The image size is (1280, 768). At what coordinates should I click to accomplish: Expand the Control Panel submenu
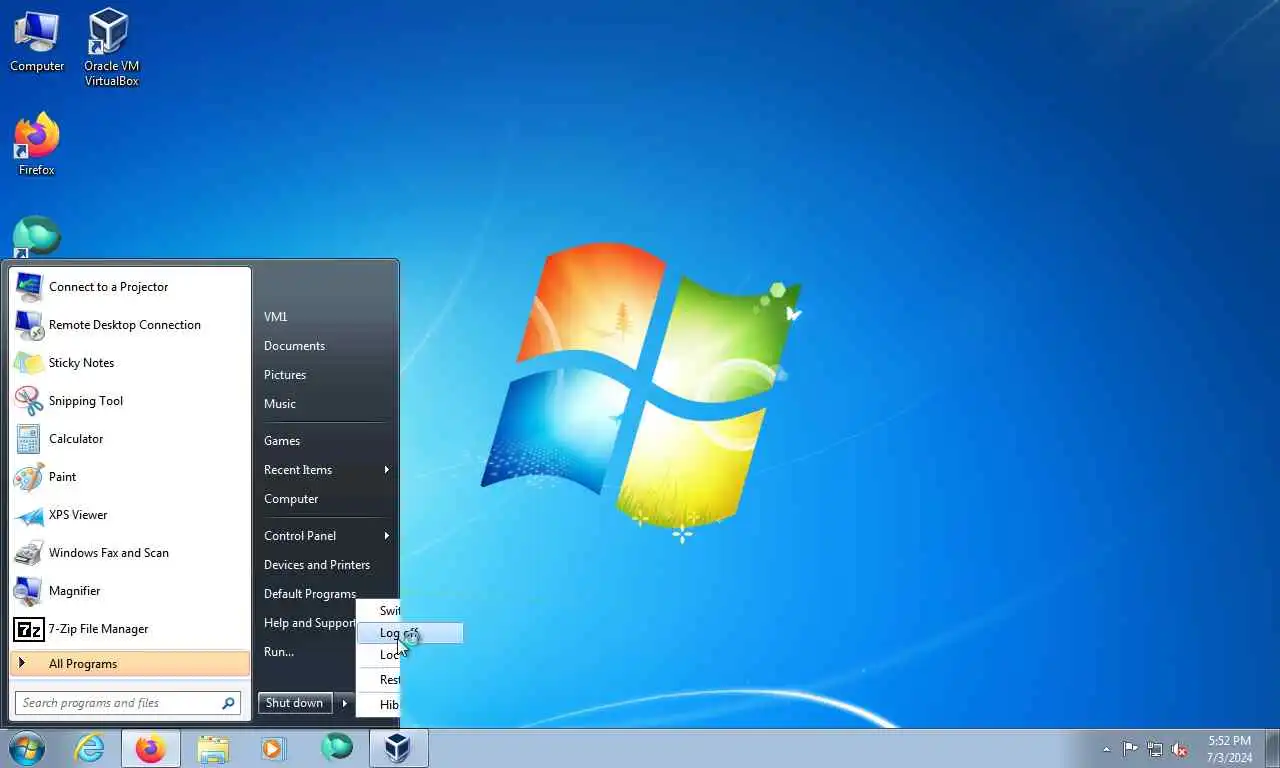coord(325,536)
